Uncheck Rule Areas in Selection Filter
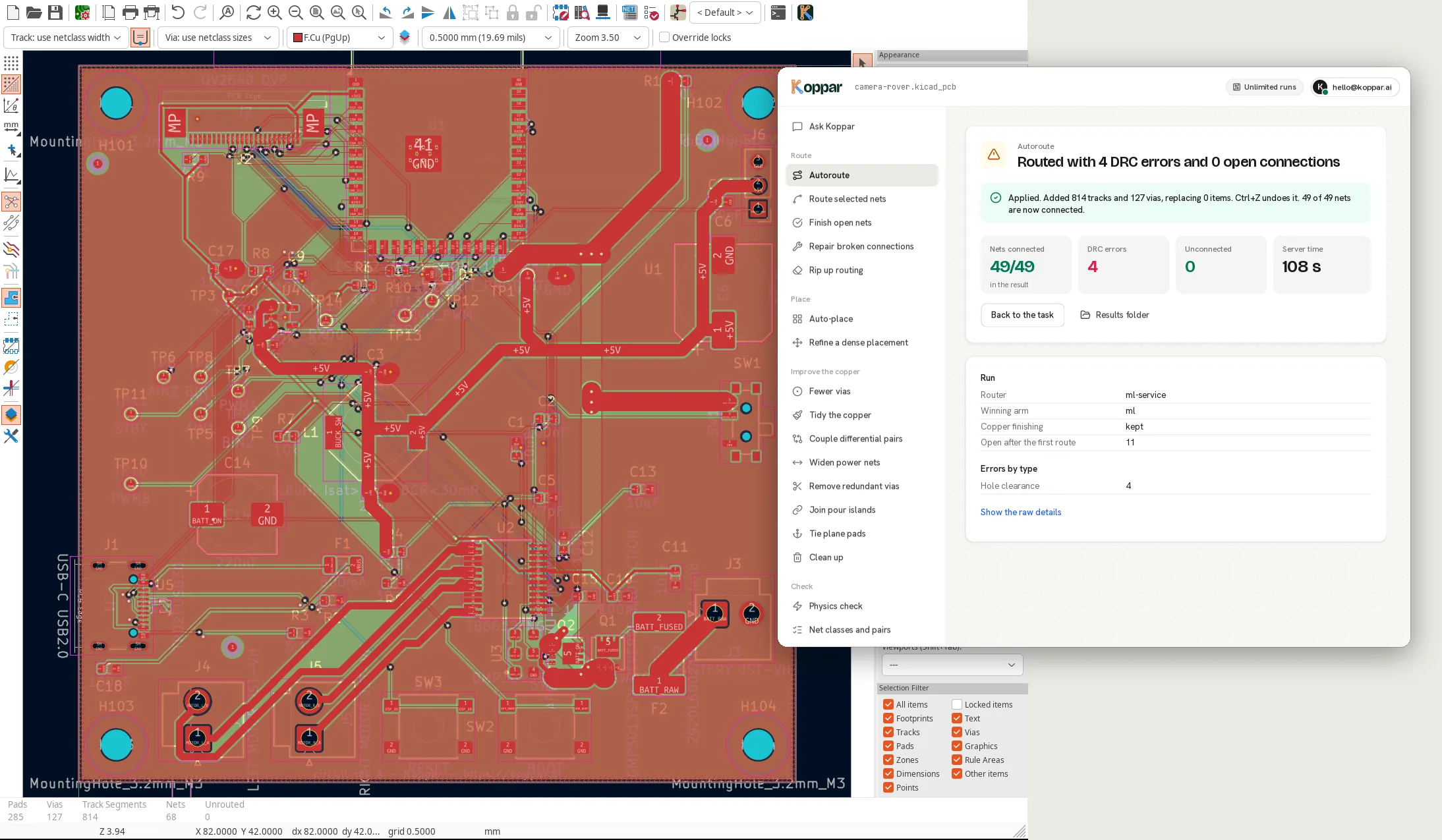Screen dimensions: 1442x840 coord(957,760)
